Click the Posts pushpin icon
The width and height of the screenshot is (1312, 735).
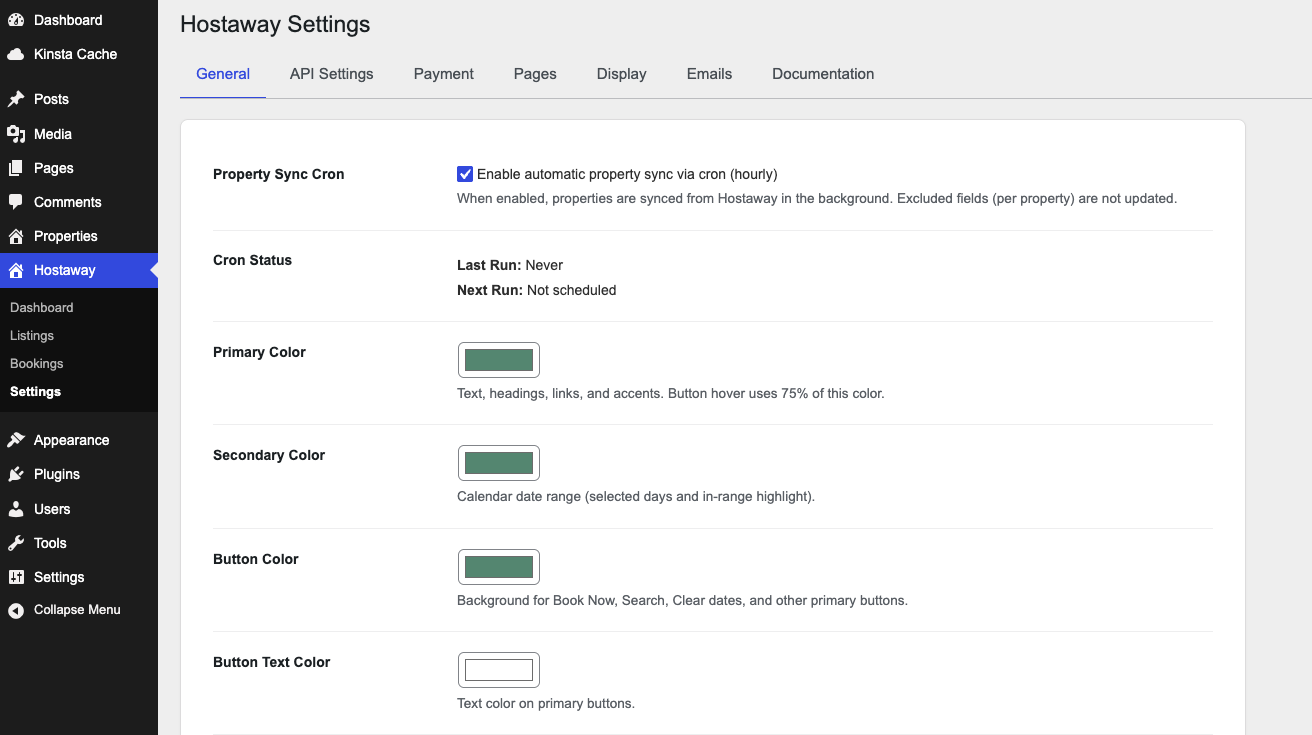click(x=16, y=99)
